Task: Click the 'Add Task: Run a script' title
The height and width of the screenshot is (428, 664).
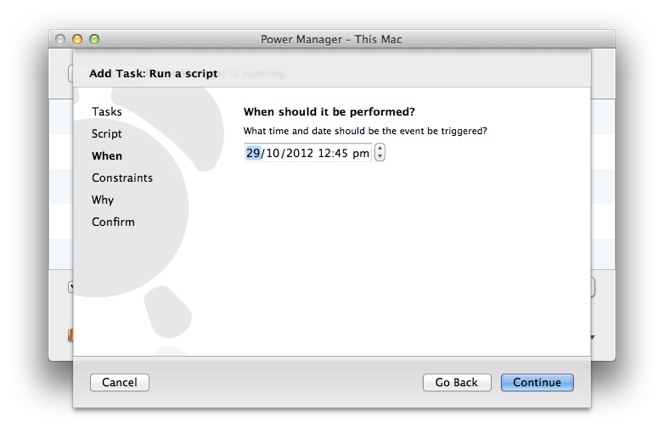Action: pos(153,74)
